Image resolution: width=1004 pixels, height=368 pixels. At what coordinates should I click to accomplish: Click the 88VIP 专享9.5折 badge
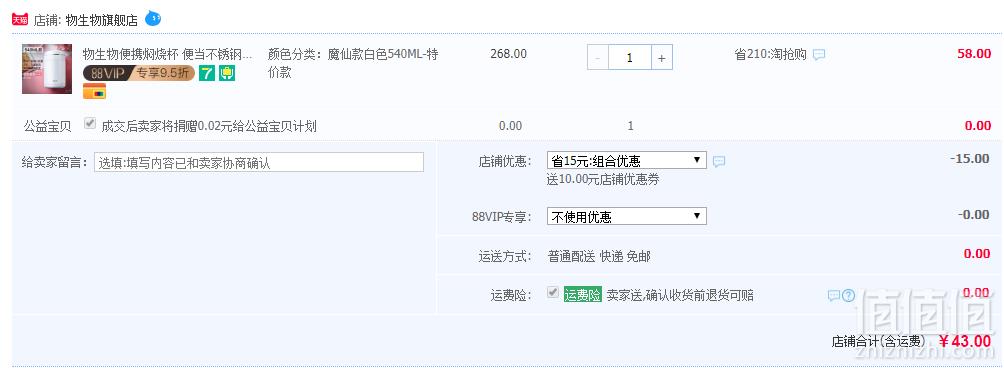click(139, 74)
